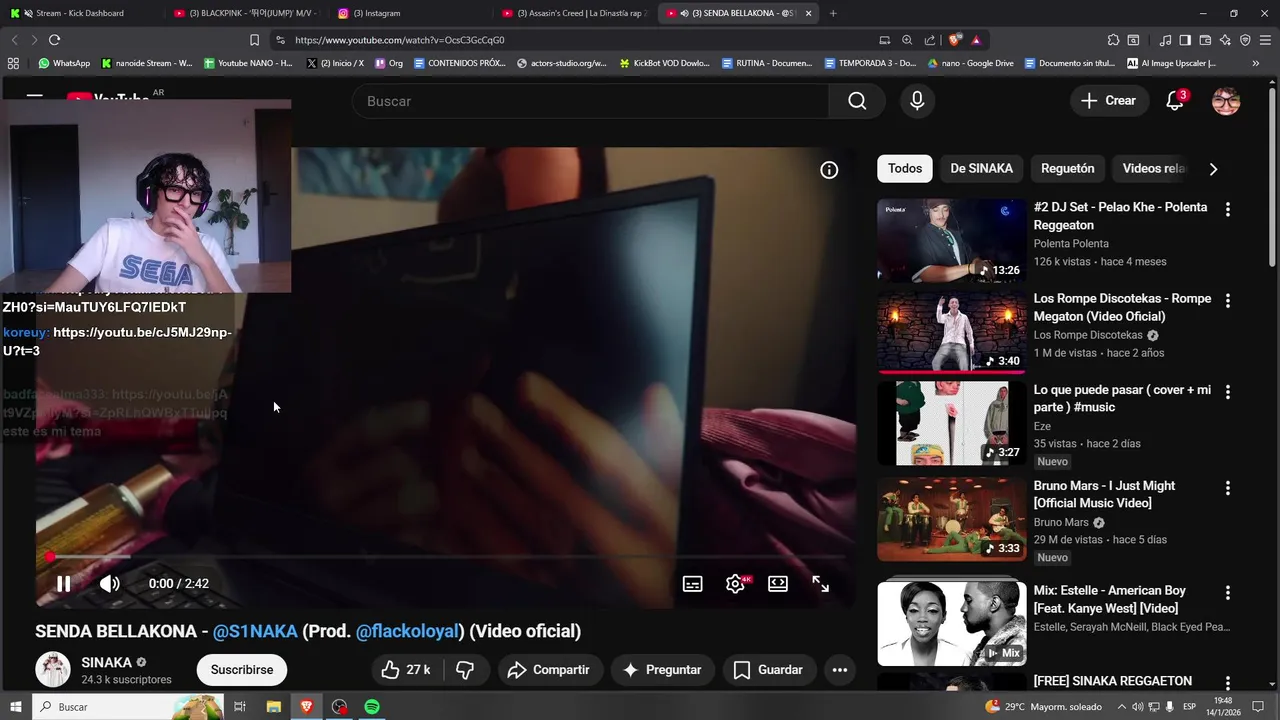Click the Preguntar button

[662, 669]
